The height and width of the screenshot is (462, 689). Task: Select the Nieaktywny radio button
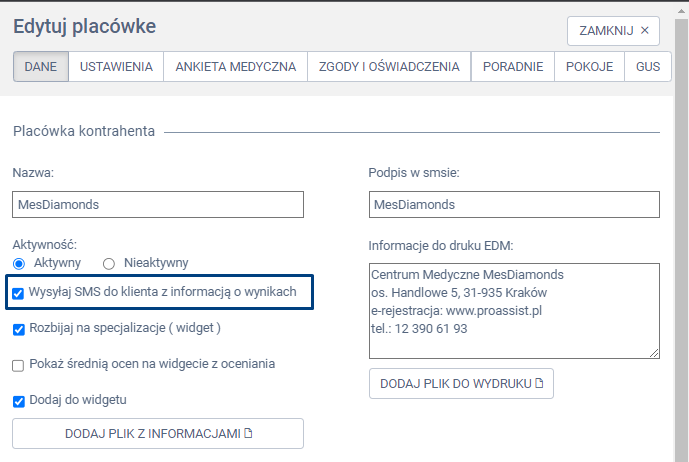[110, 263]
